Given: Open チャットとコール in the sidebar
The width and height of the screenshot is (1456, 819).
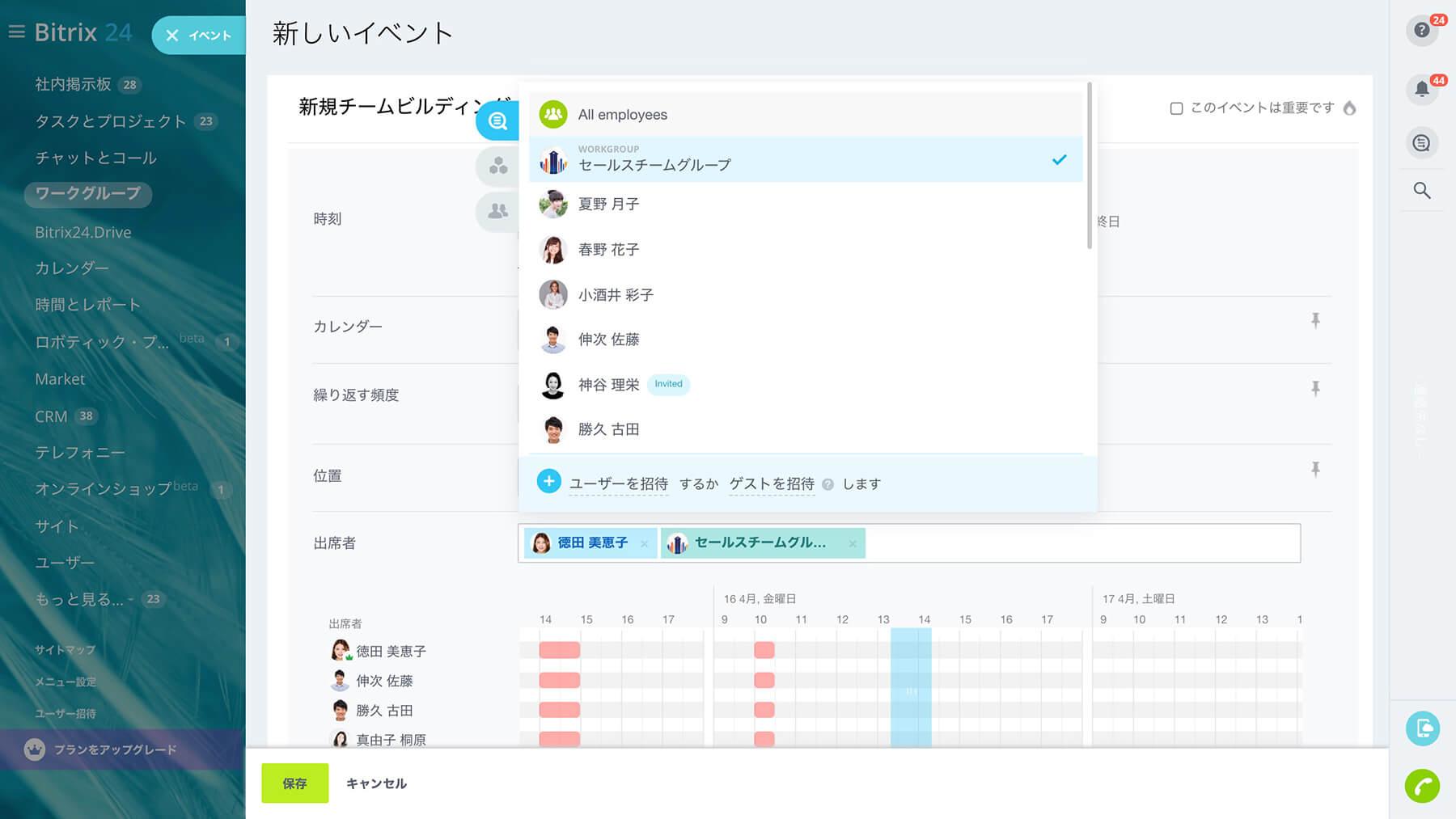Looking at the screenshot, I should 95,158.
